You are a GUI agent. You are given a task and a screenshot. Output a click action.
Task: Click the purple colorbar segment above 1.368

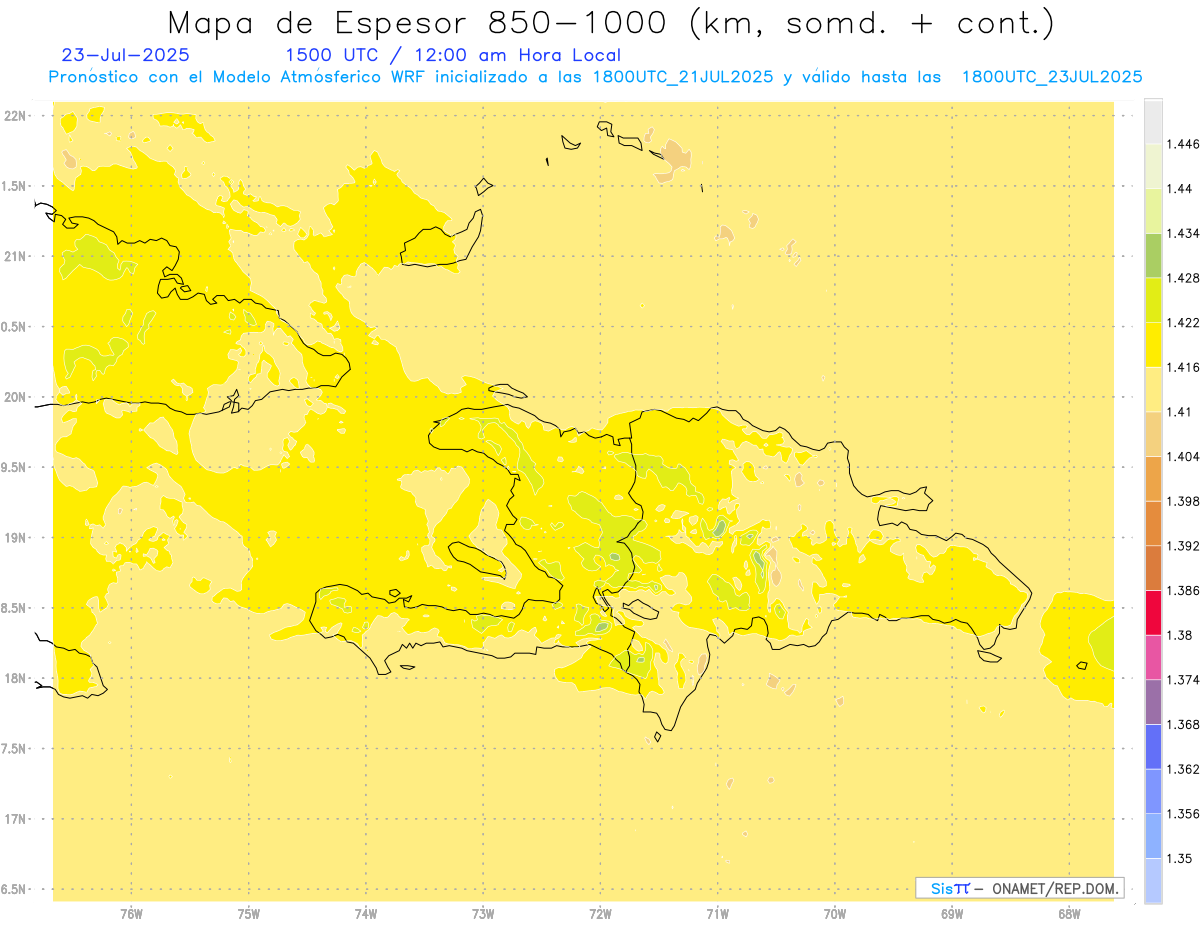pos(1153,701)
